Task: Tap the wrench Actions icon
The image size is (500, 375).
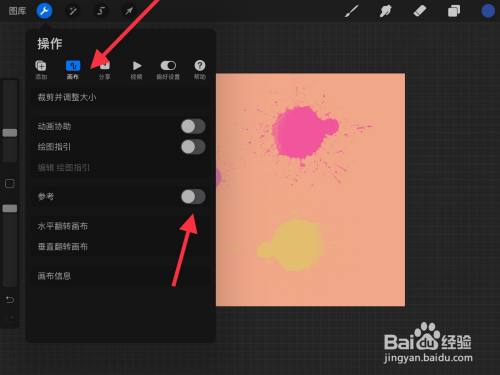Action: click(x=44, y=11)
